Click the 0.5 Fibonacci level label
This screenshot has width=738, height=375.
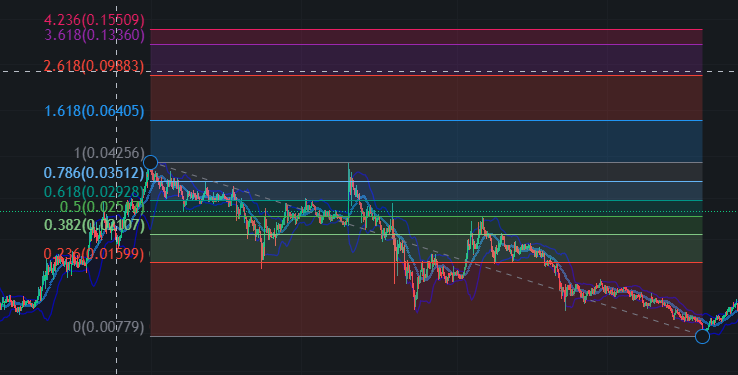pyautogui.click(x=102, y=207)
